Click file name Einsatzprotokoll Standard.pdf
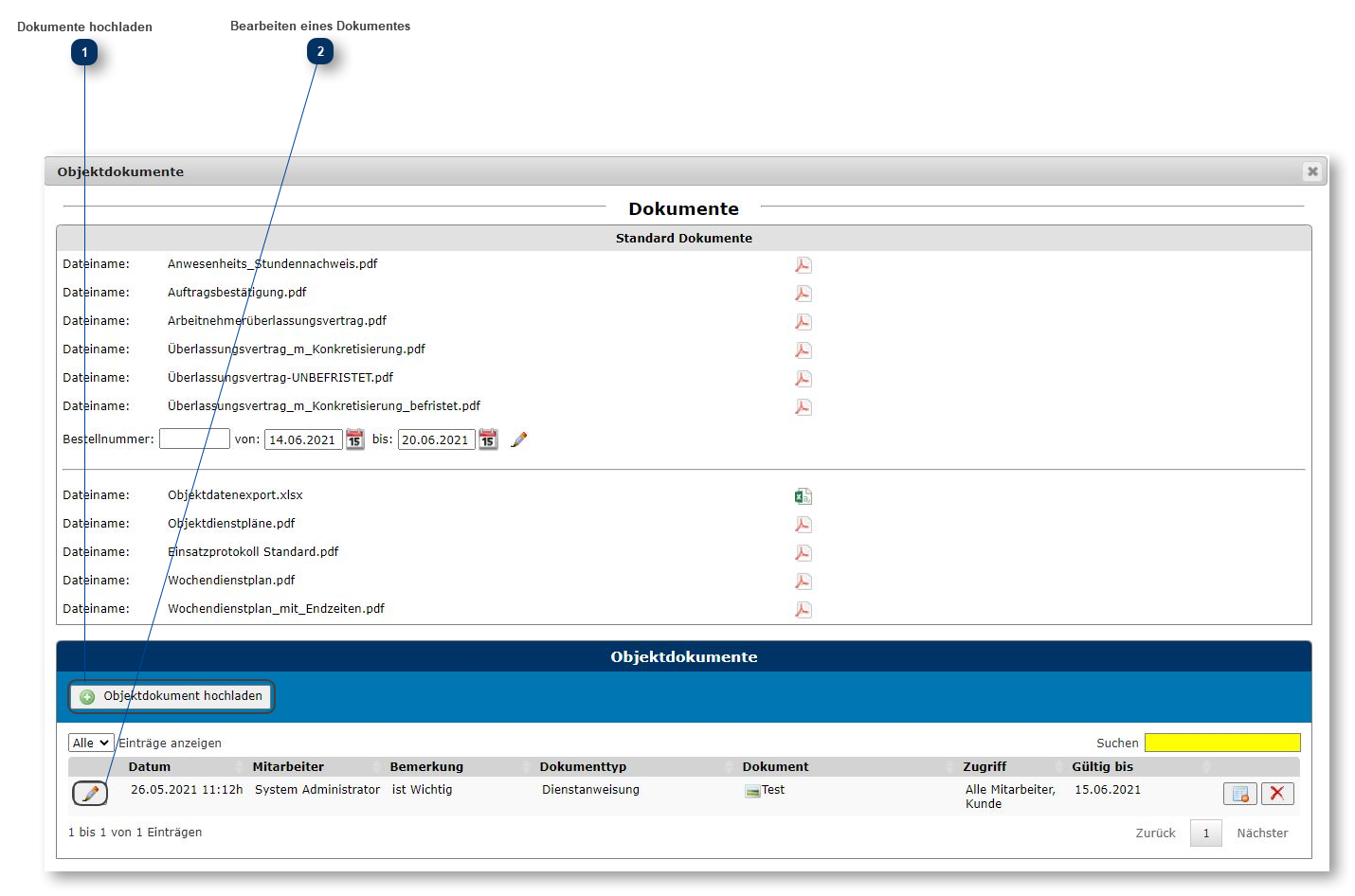This screenshot has width=1355, height=896. point(253,552)
